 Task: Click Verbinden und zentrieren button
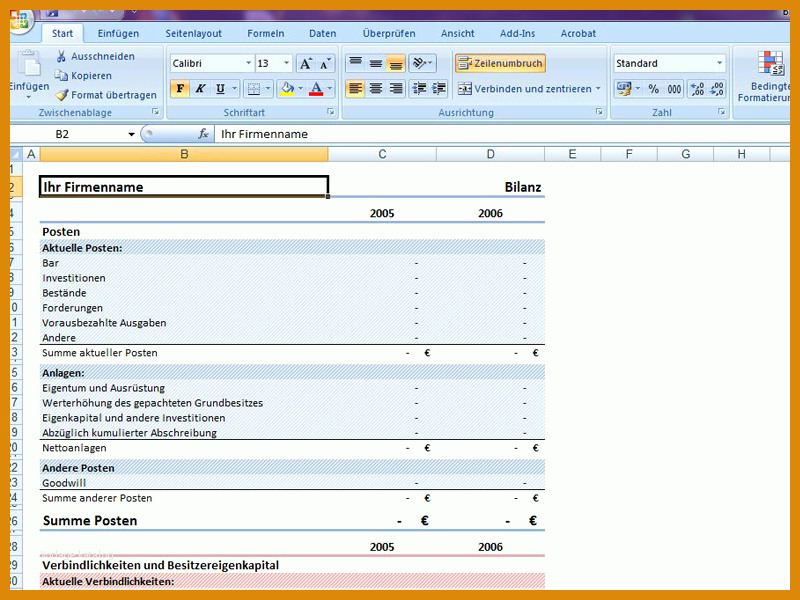click(524, 89)
